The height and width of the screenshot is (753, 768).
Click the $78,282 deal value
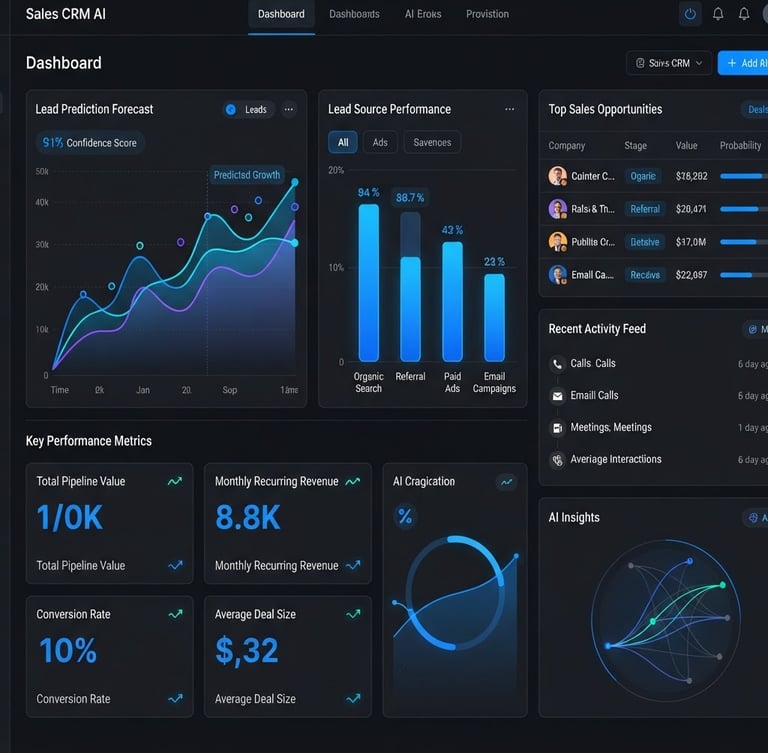tap(691, 176)
